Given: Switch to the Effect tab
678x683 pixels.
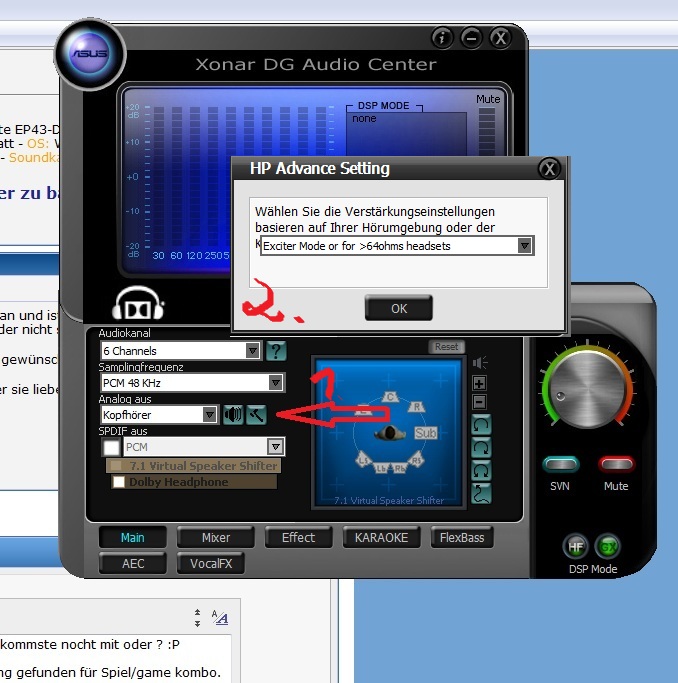Looking at the screenshot, I should [x=298, y=538].
